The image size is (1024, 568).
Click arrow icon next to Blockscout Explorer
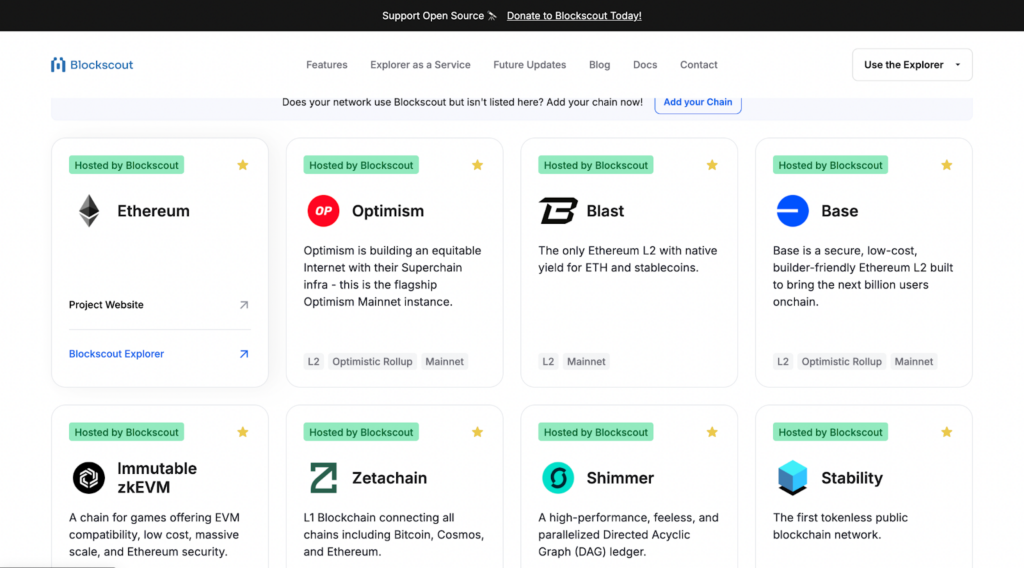[244, 354]
